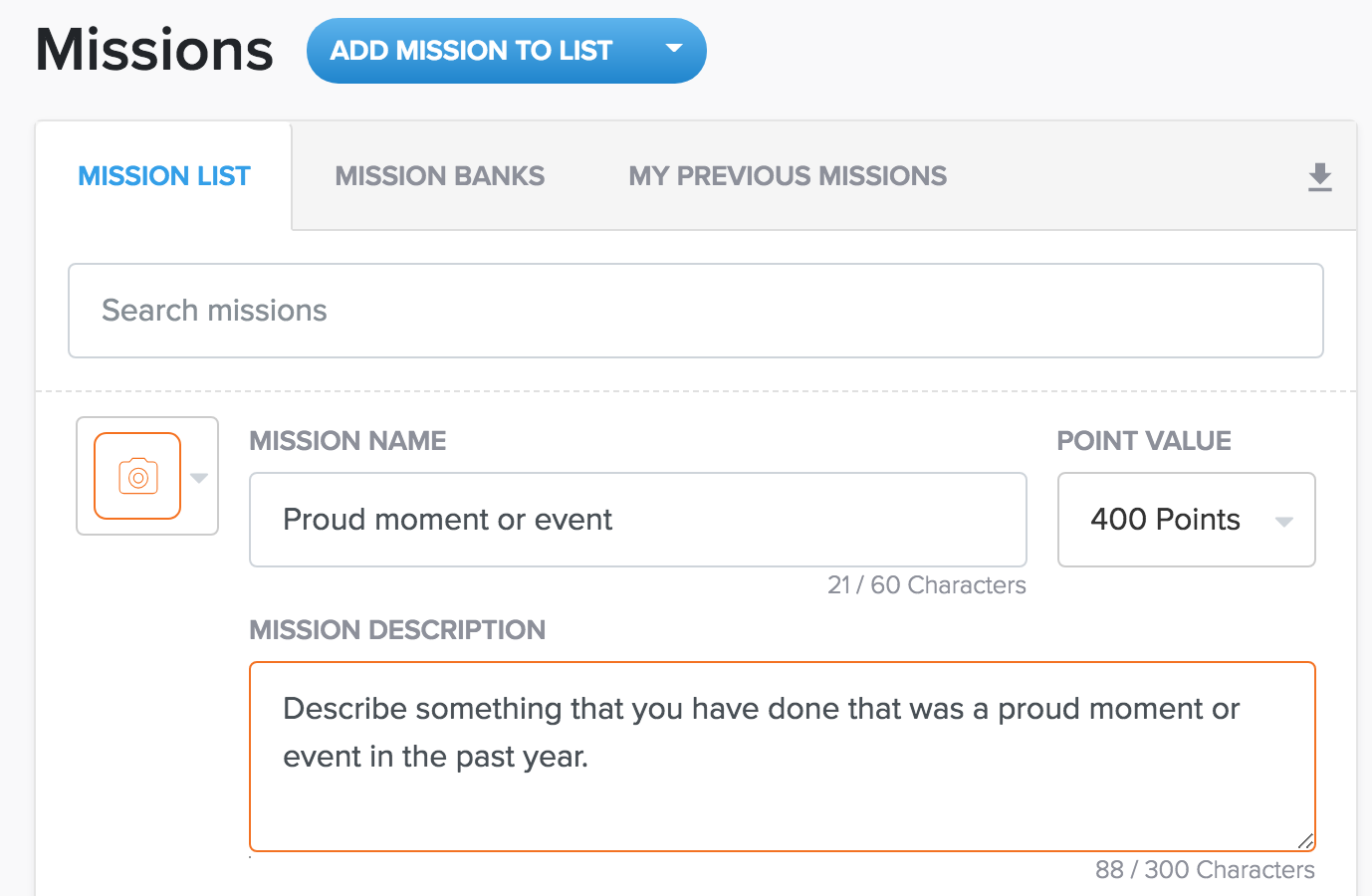Click the Mission Name label
The image size is (1372, 896).
tap(347, 441)
